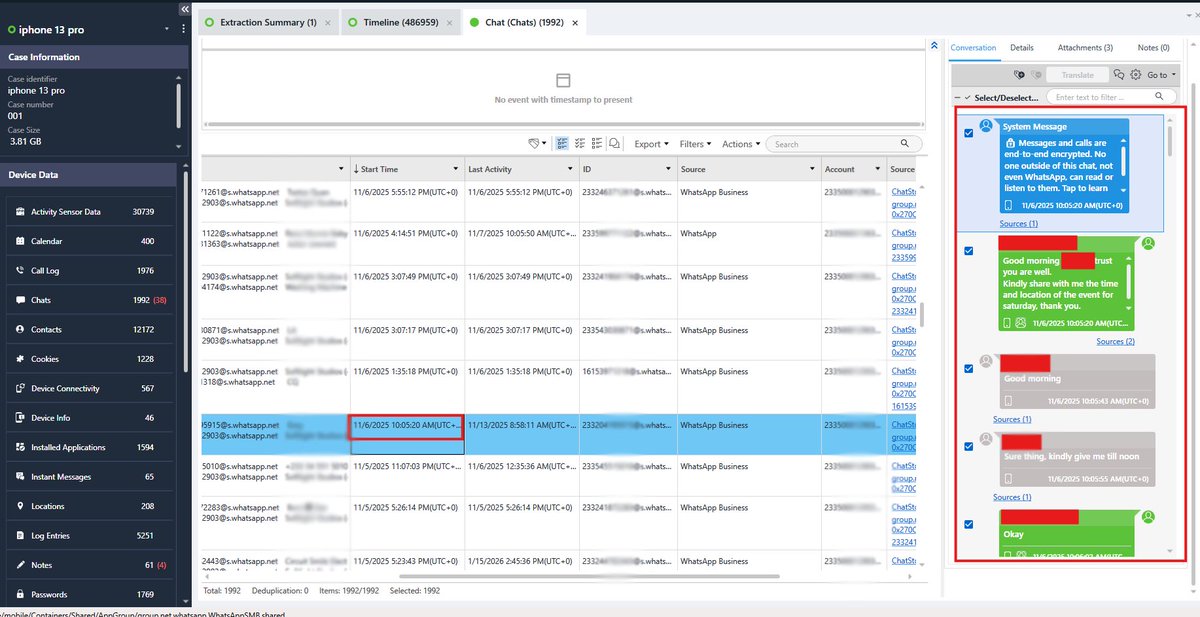Image resolution: width=1200 pixels, height=617 pixels.
Task: Open the Call Log category
Action: (88, 271)
